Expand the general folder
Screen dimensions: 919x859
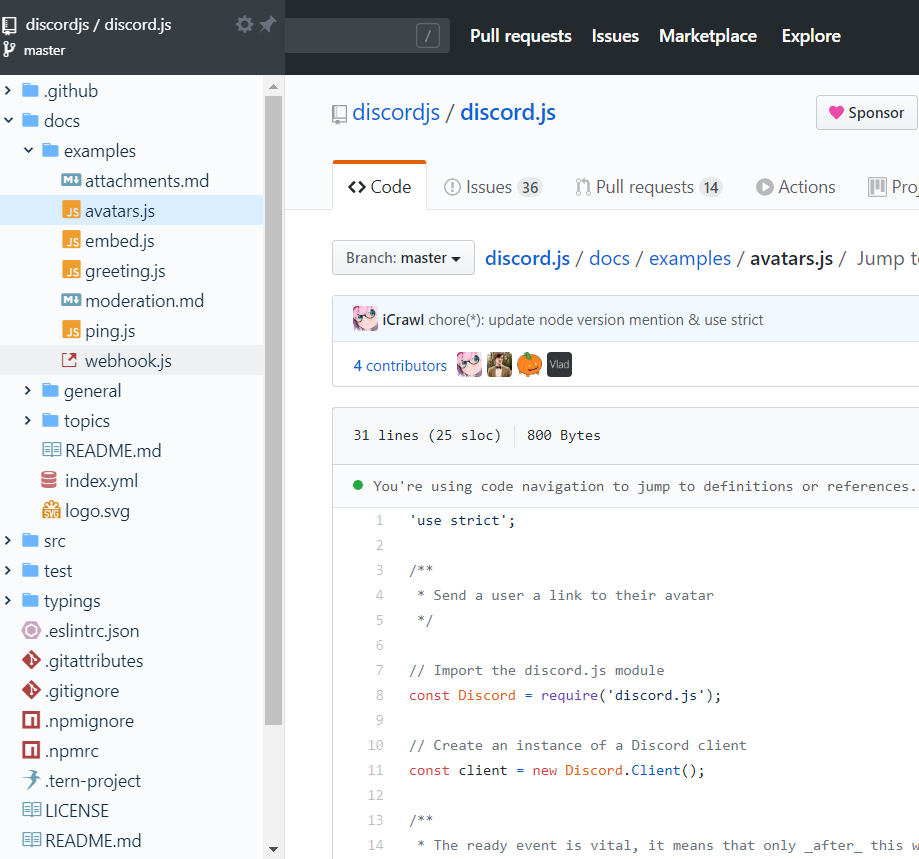(28, 390)
